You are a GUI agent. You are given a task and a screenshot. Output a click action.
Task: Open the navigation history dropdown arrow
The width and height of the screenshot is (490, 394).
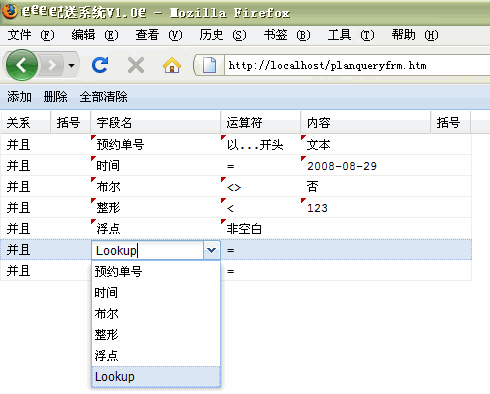[x=71, y=65]
